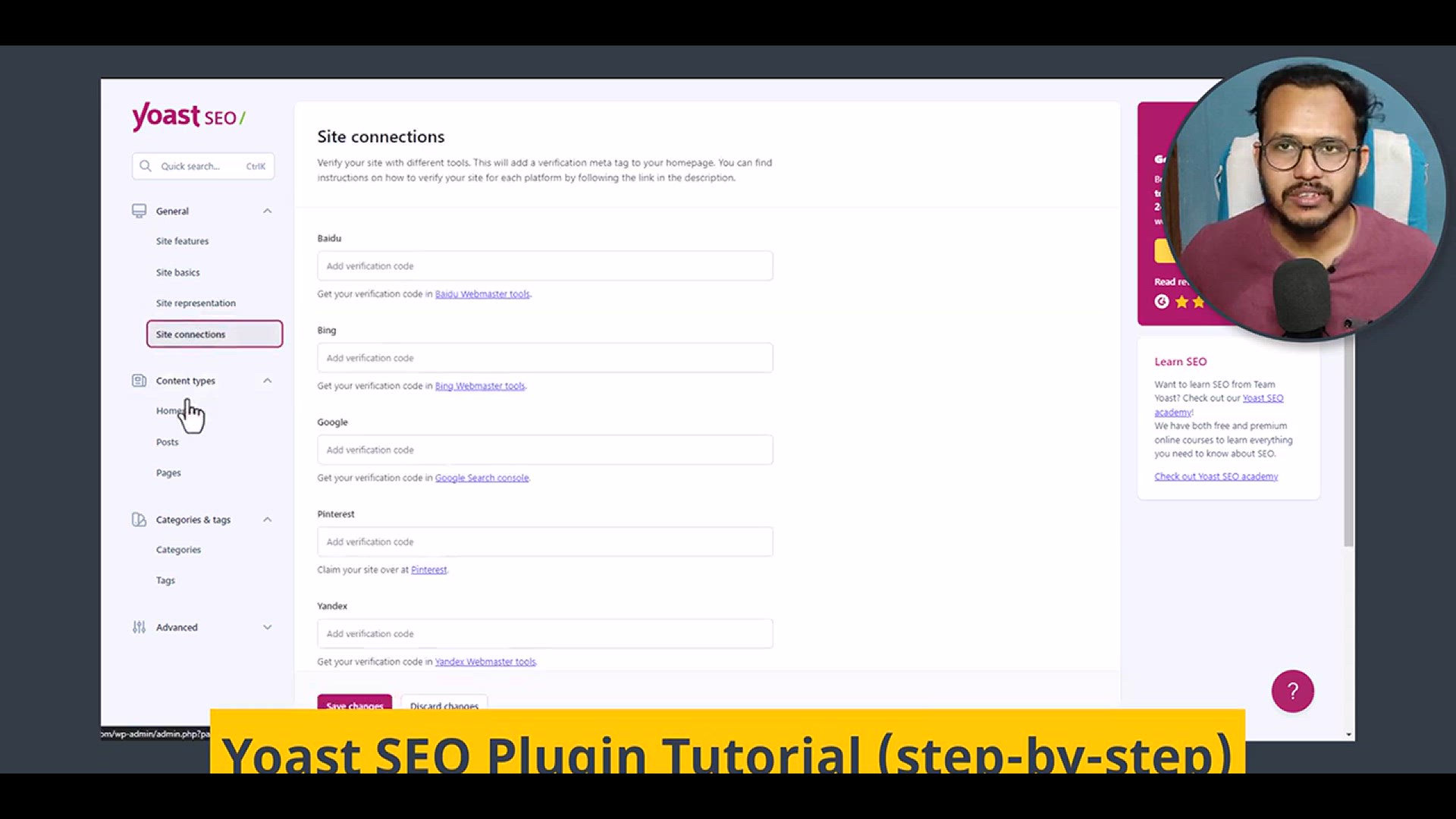Click the Yandex verification code field

pyautogui.click(x=545, y=633)
